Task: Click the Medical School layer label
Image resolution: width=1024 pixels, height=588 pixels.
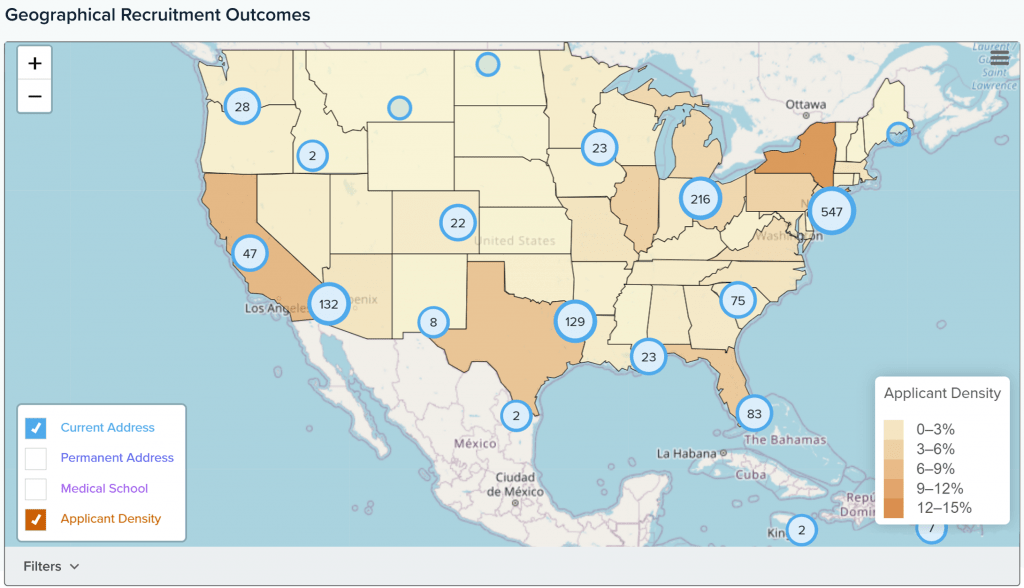Action: pos(104,489)
